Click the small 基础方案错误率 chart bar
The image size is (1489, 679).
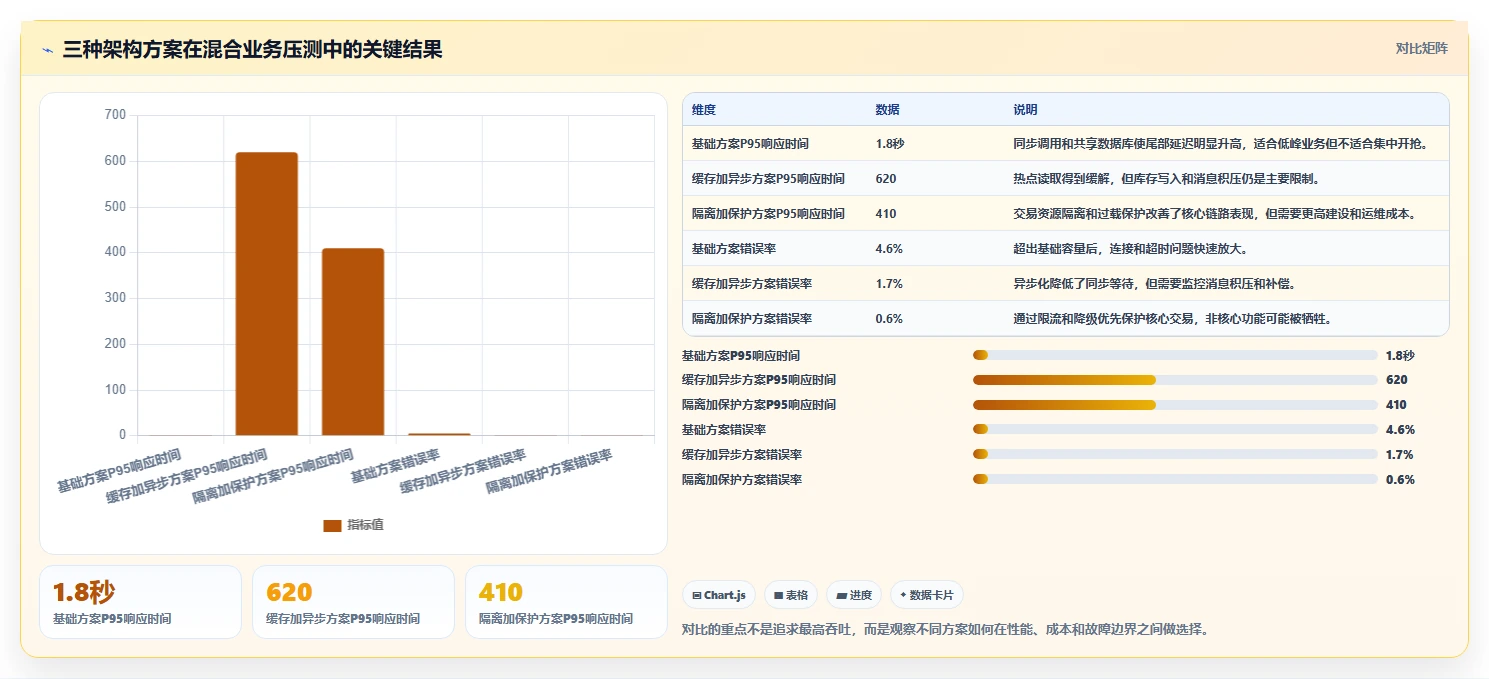(439, 434)
